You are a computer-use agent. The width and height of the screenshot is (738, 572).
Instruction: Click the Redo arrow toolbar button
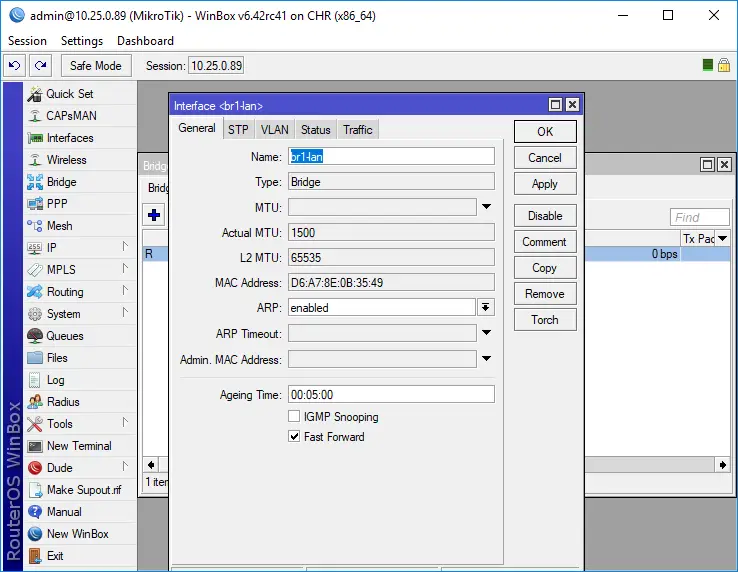(x=40, y=65)
